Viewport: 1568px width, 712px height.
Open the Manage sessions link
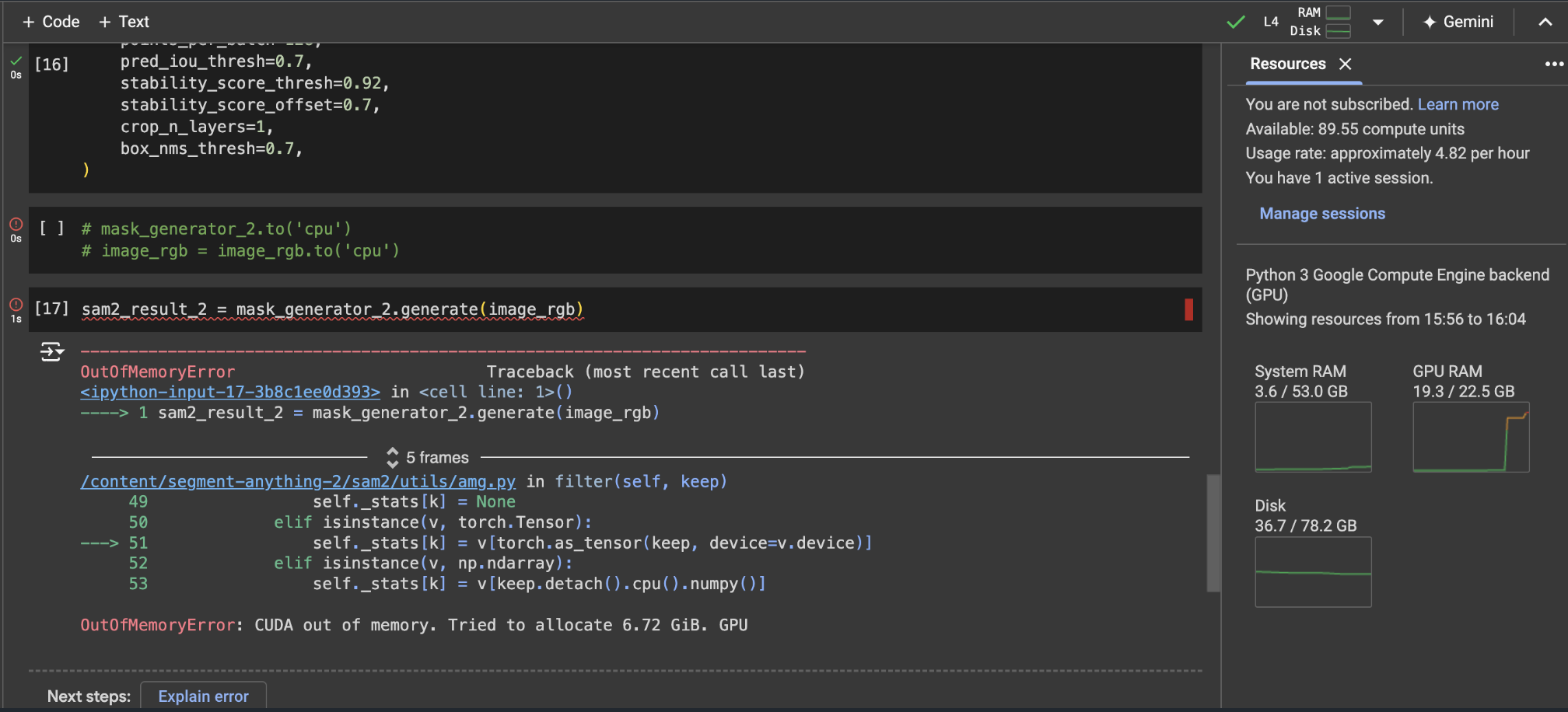point(1321,214)
